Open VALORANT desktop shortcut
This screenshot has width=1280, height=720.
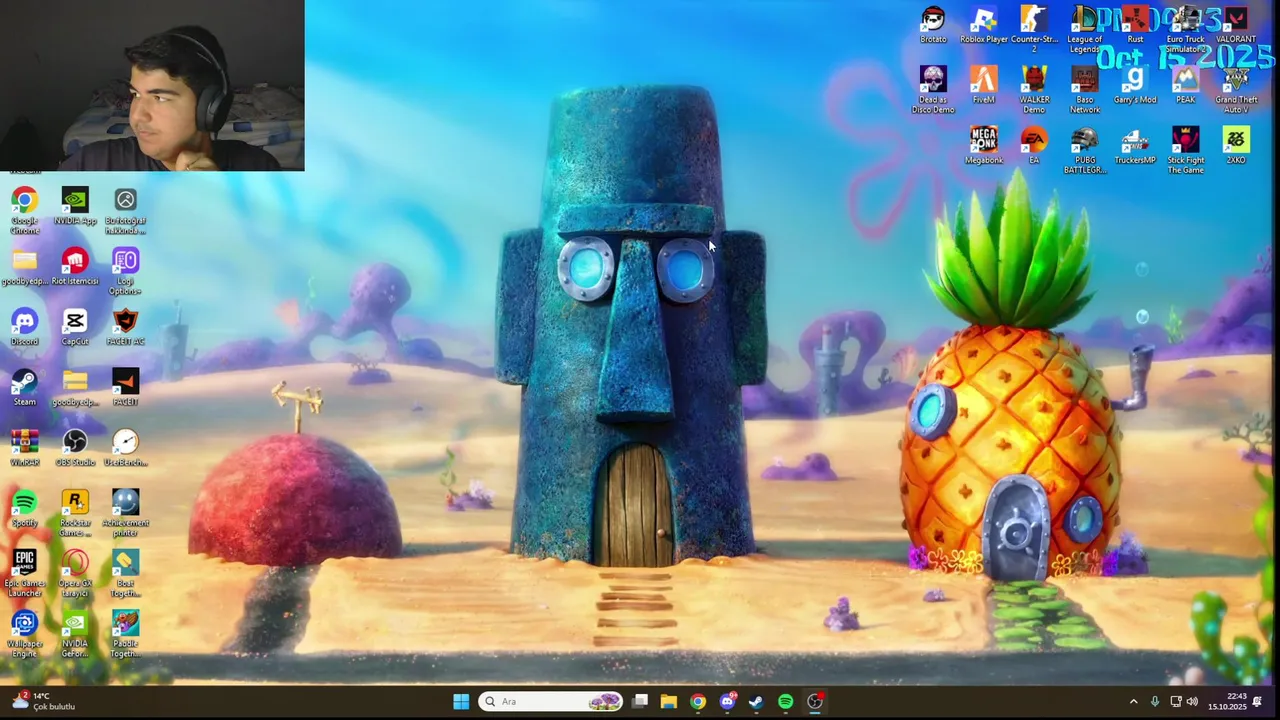pos(1236,25)
